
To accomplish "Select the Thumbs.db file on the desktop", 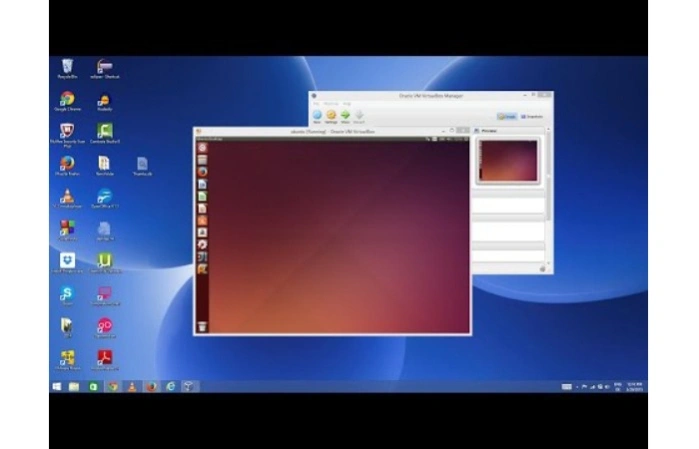I will pos(142,166).
